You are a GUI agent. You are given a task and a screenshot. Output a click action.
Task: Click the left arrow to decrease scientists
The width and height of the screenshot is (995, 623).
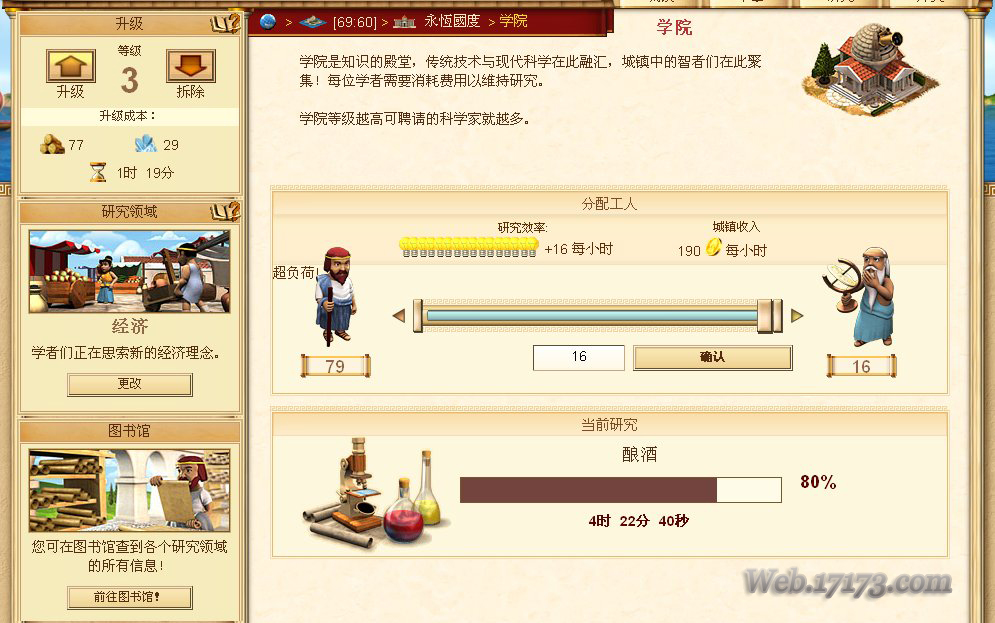[399, 315]
